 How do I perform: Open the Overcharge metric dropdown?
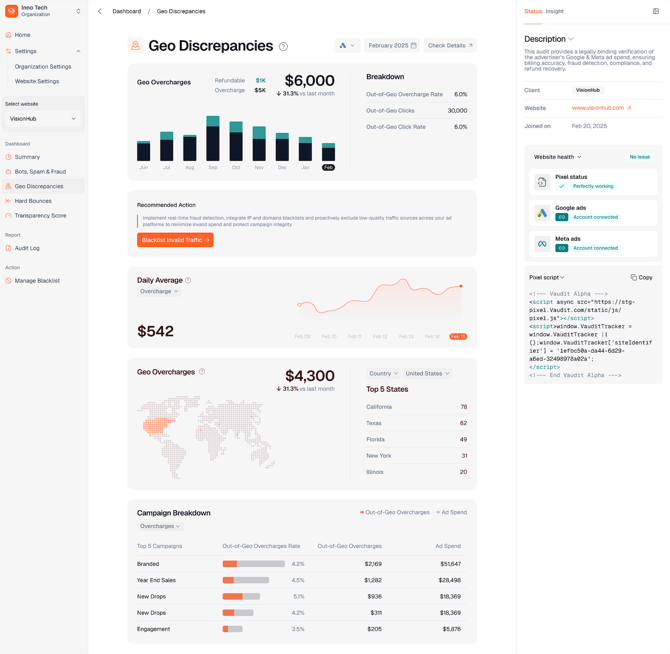click(159, 291)
